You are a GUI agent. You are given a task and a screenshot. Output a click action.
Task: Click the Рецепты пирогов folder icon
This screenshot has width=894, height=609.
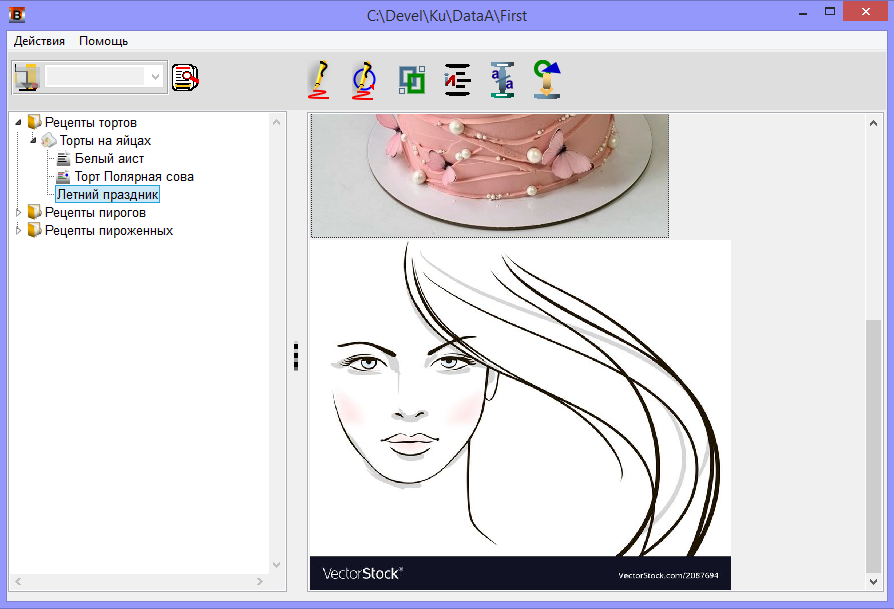coord(35,212)
